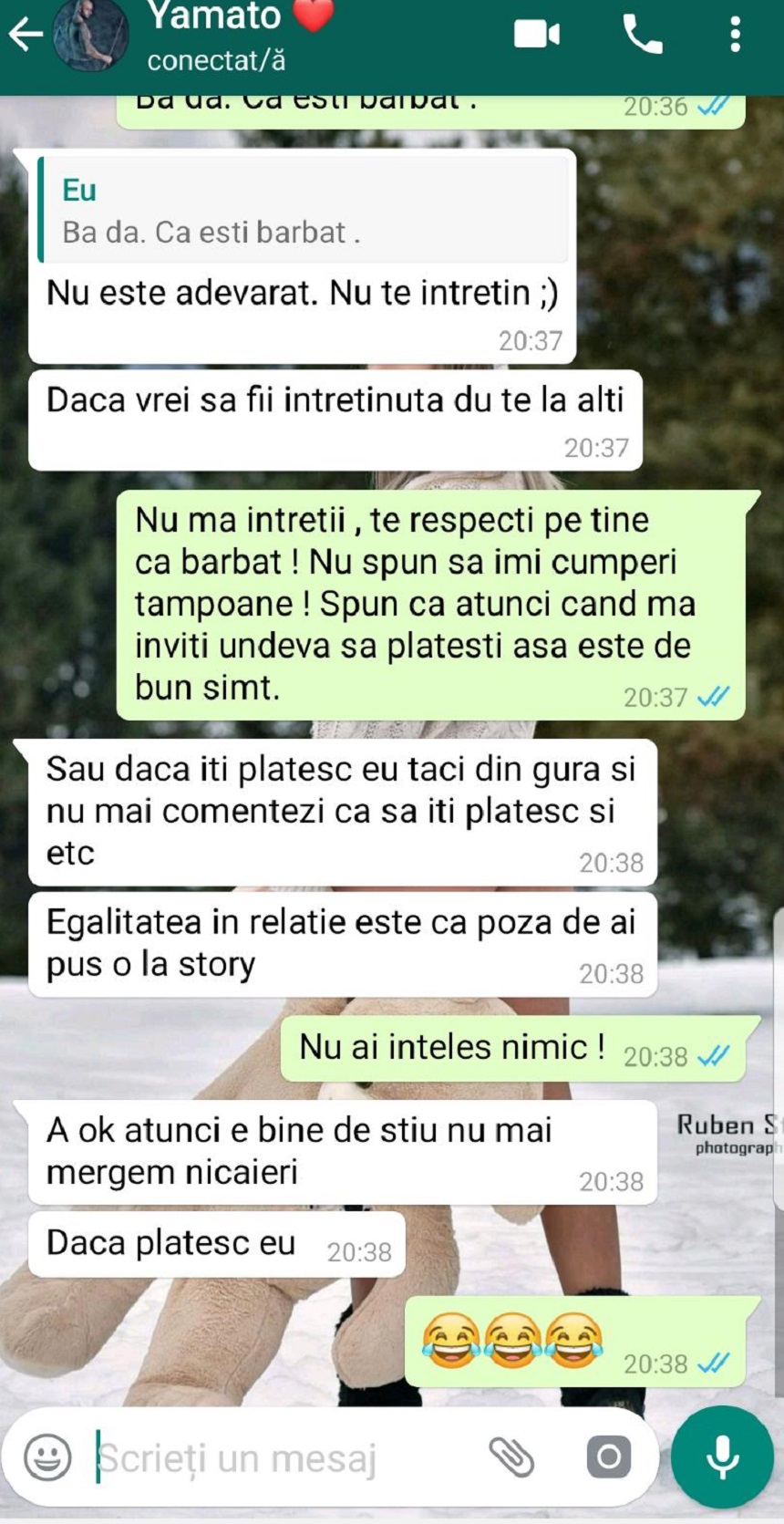Start a video call with Yamato
Image resolution: width=784 pixels, height=1524 pixels.
pyautogui.click(x=537, y=35)
